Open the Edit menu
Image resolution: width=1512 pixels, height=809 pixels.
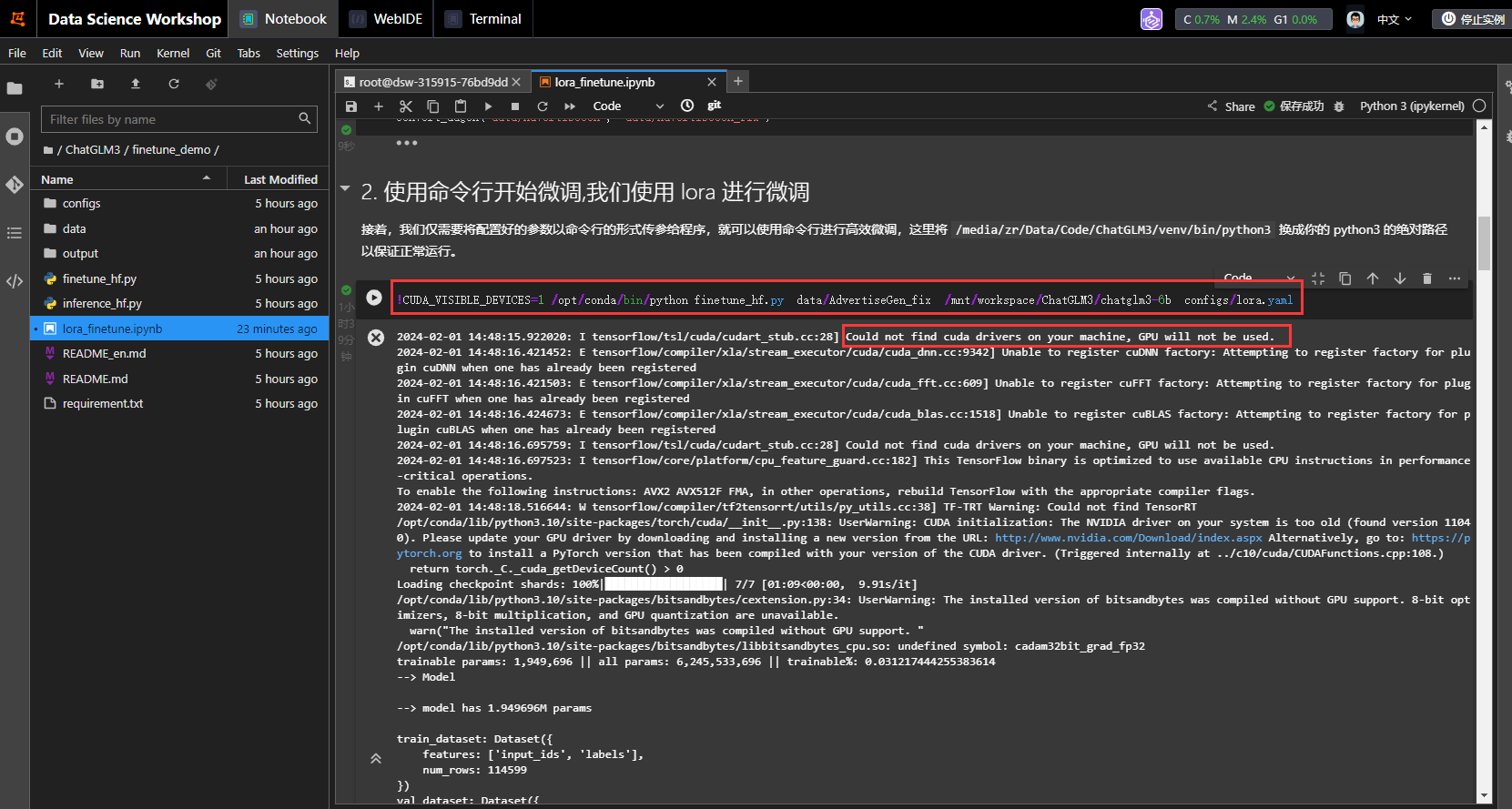[52, 53]
